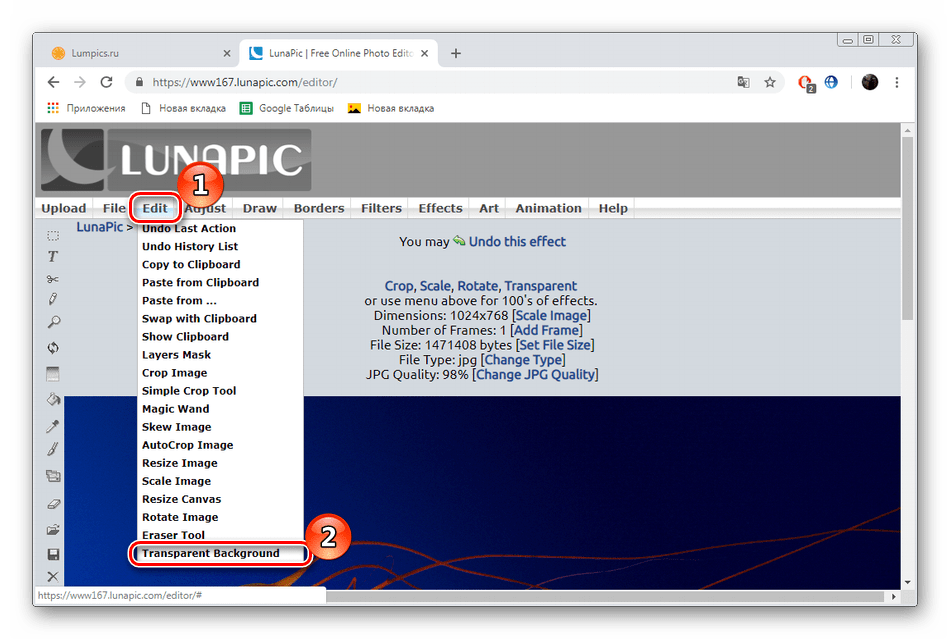Select Magic Wand from the Edit menu
Viewport: 950px width, 639px height.
point(176,409)
